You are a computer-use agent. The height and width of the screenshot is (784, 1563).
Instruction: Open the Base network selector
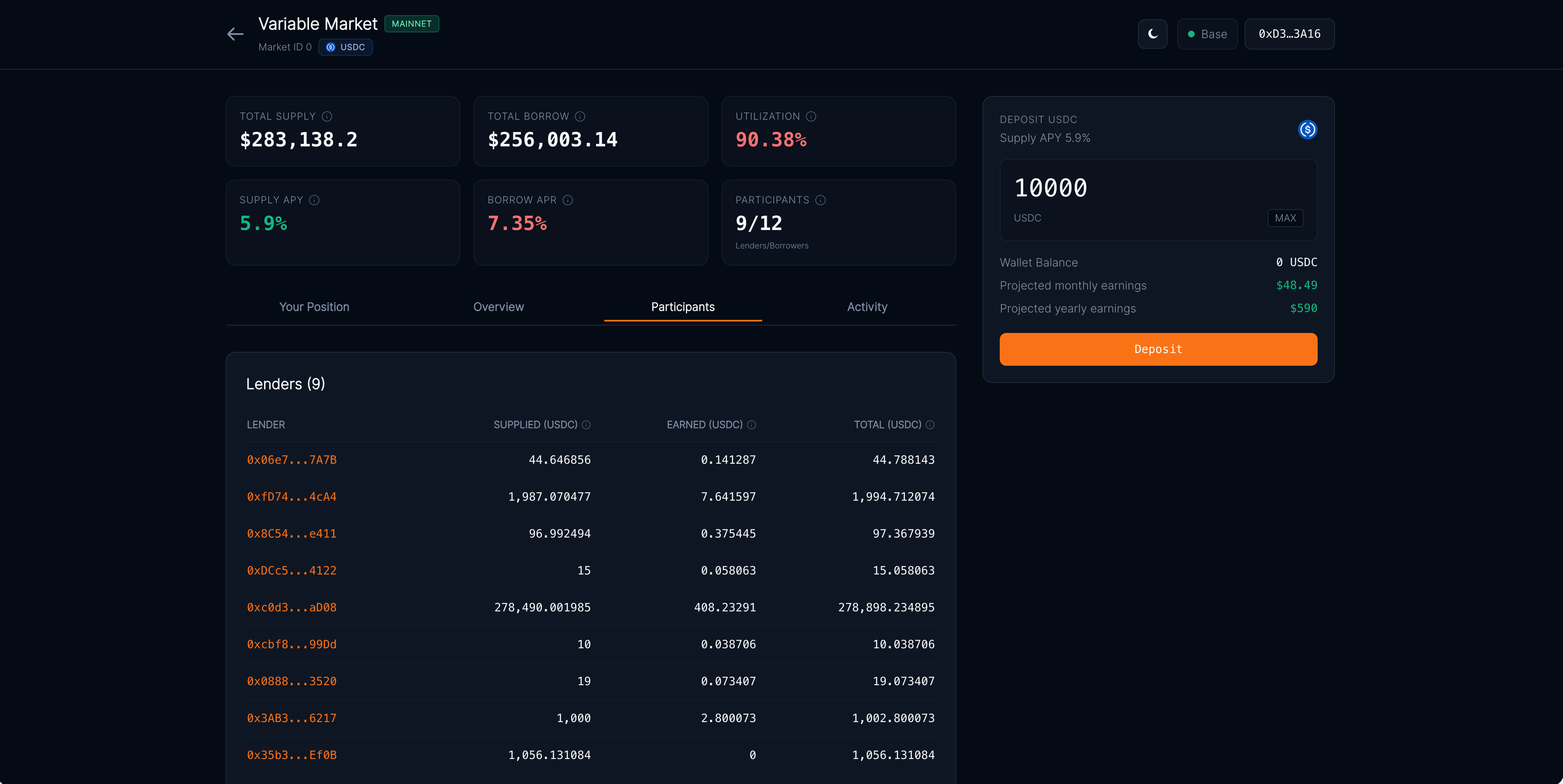point(1207,34)
